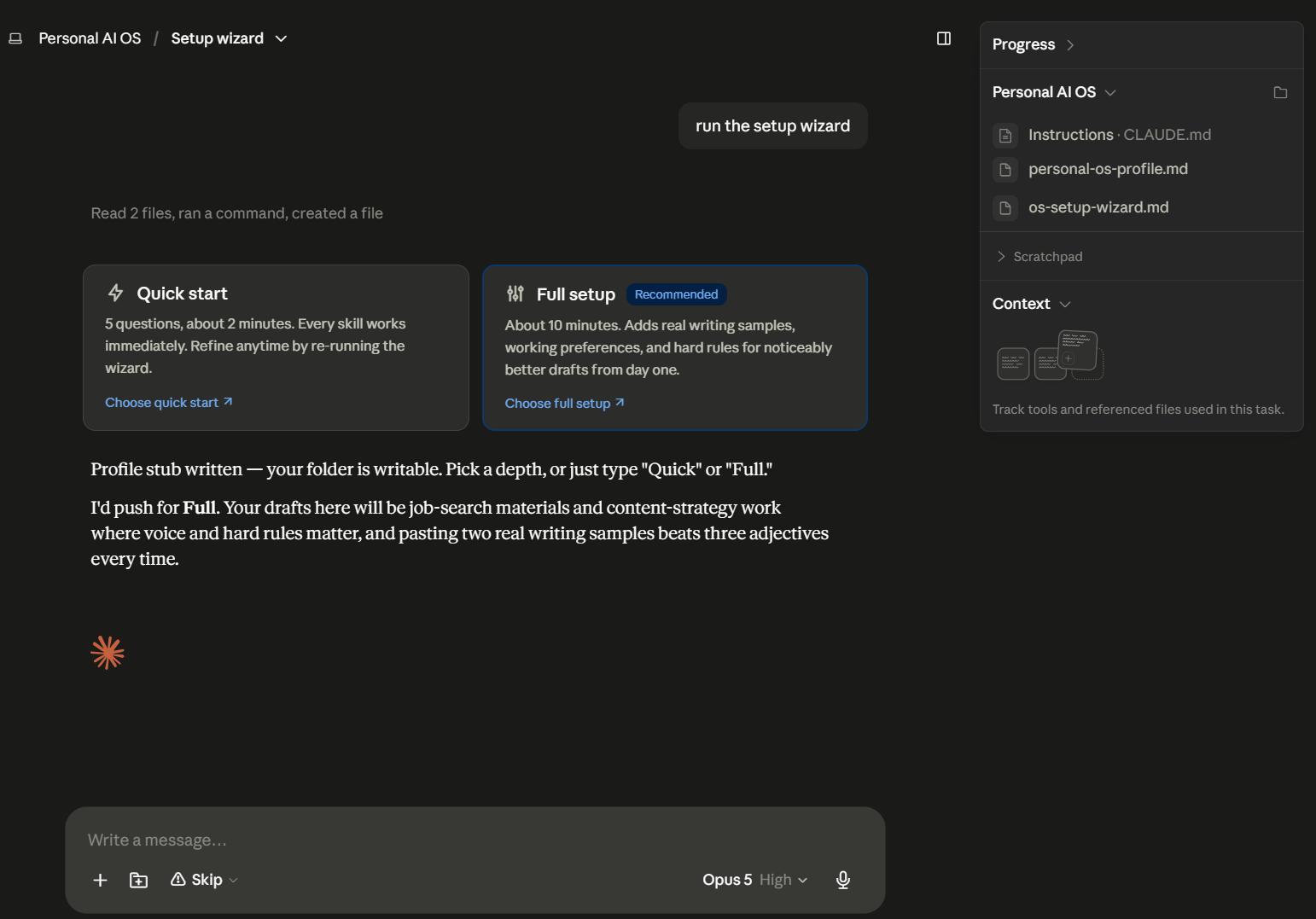Click the Context illustration thumbnail
This screenshot has width=1316, height=919.
tap(1050, 355)
